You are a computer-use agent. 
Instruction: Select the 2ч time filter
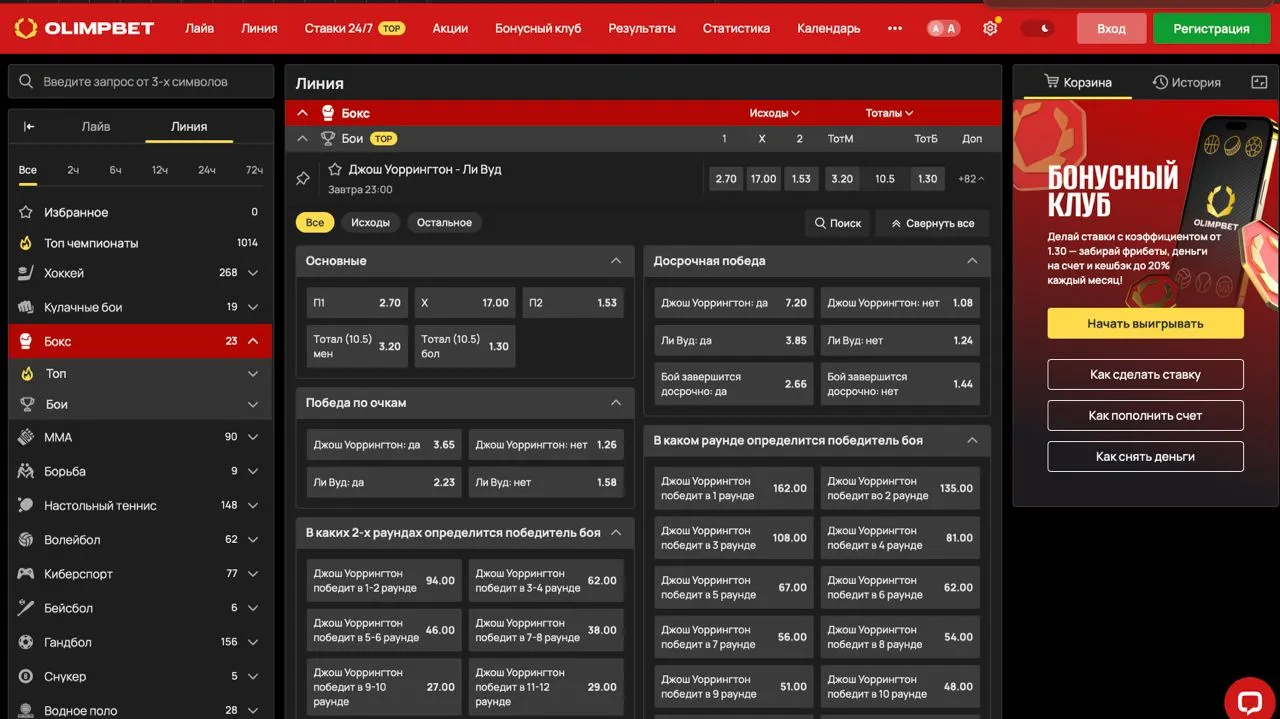[x=73, y=170]
